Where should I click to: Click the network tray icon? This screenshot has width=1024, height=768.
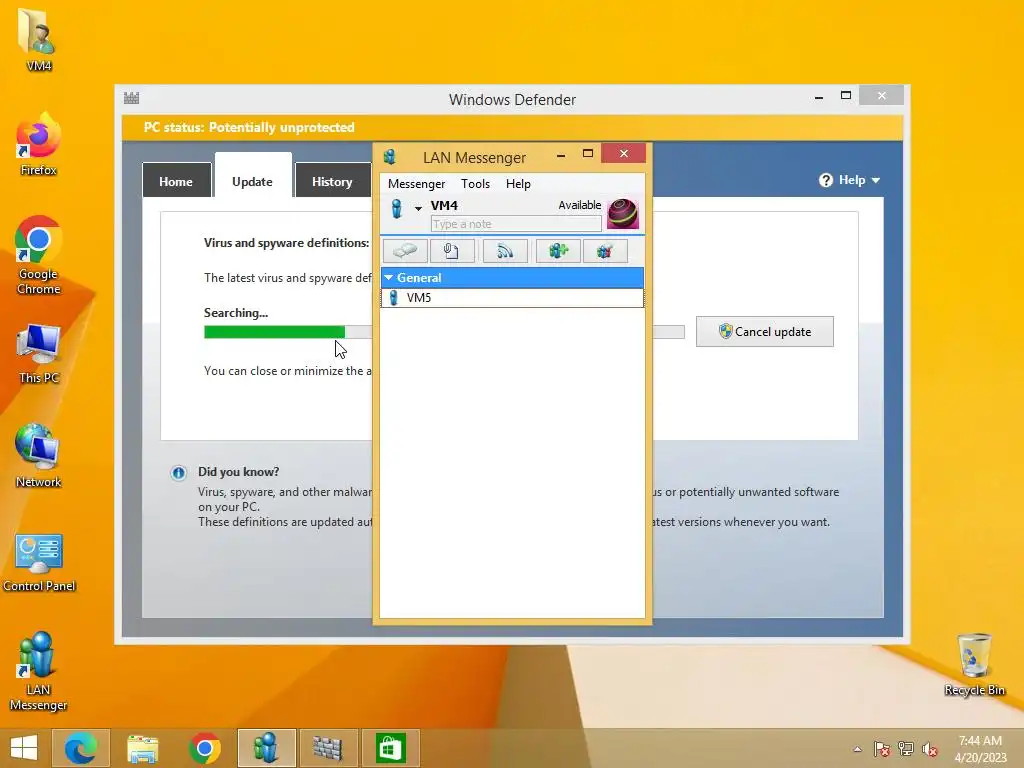click(x=906, y=749)
